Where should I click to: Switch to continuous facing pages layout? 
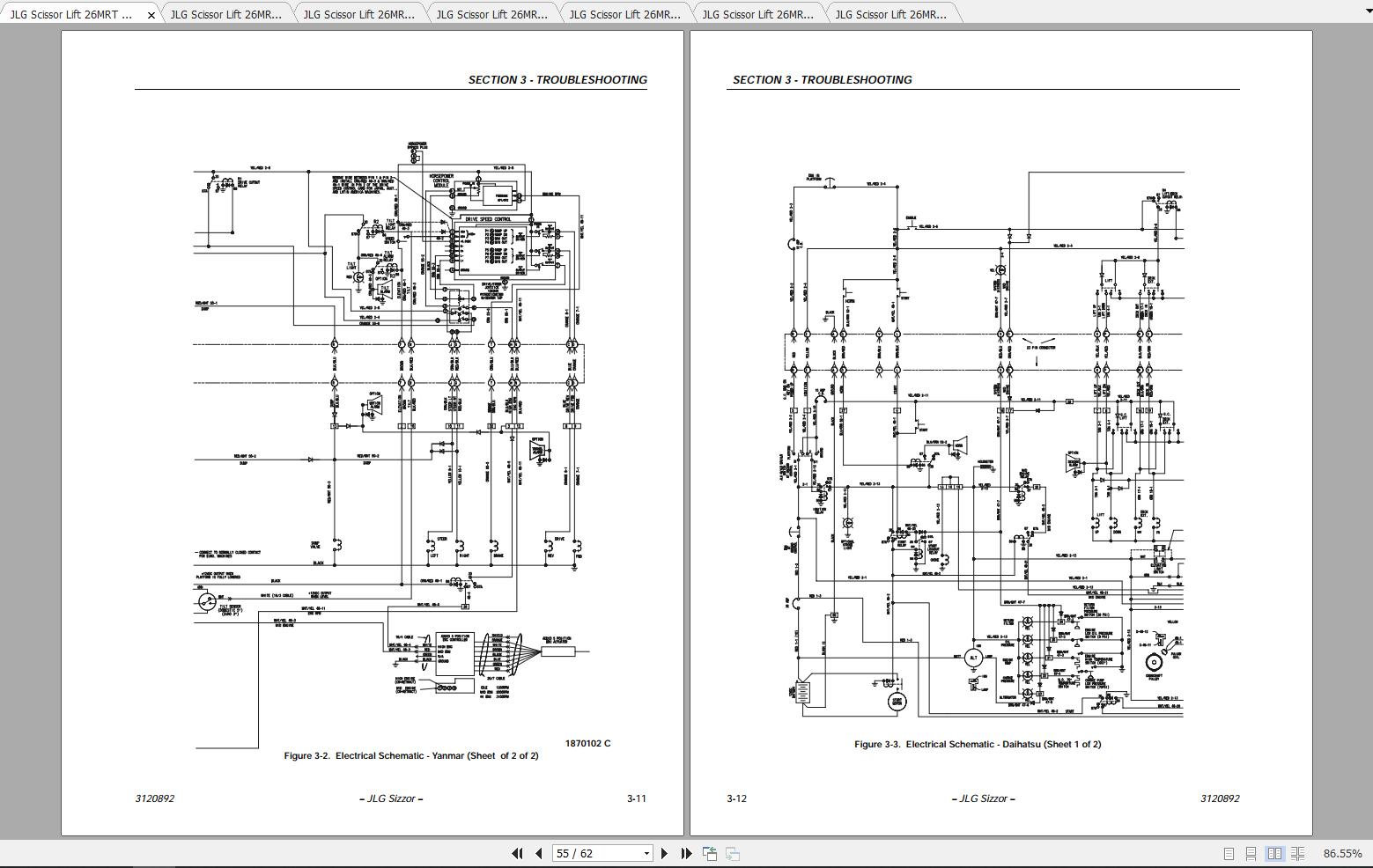tap(1297, 853)
